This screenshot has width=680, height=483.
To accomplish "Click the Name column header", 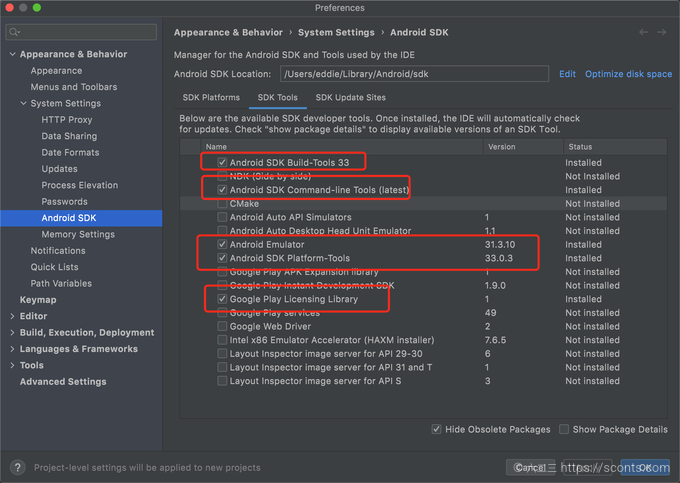I will point(342,147).
